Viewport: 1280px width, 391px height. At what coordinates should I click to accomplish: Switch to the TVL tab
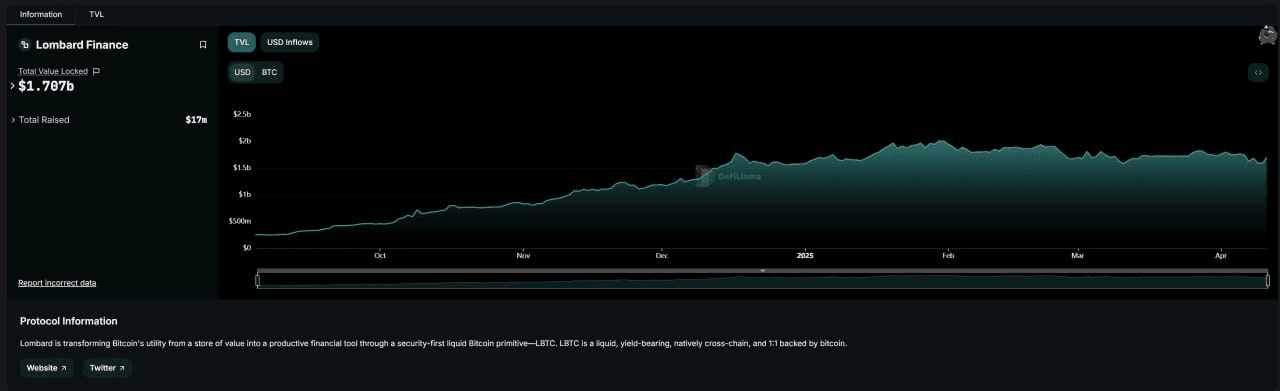(x=96, y=14)
